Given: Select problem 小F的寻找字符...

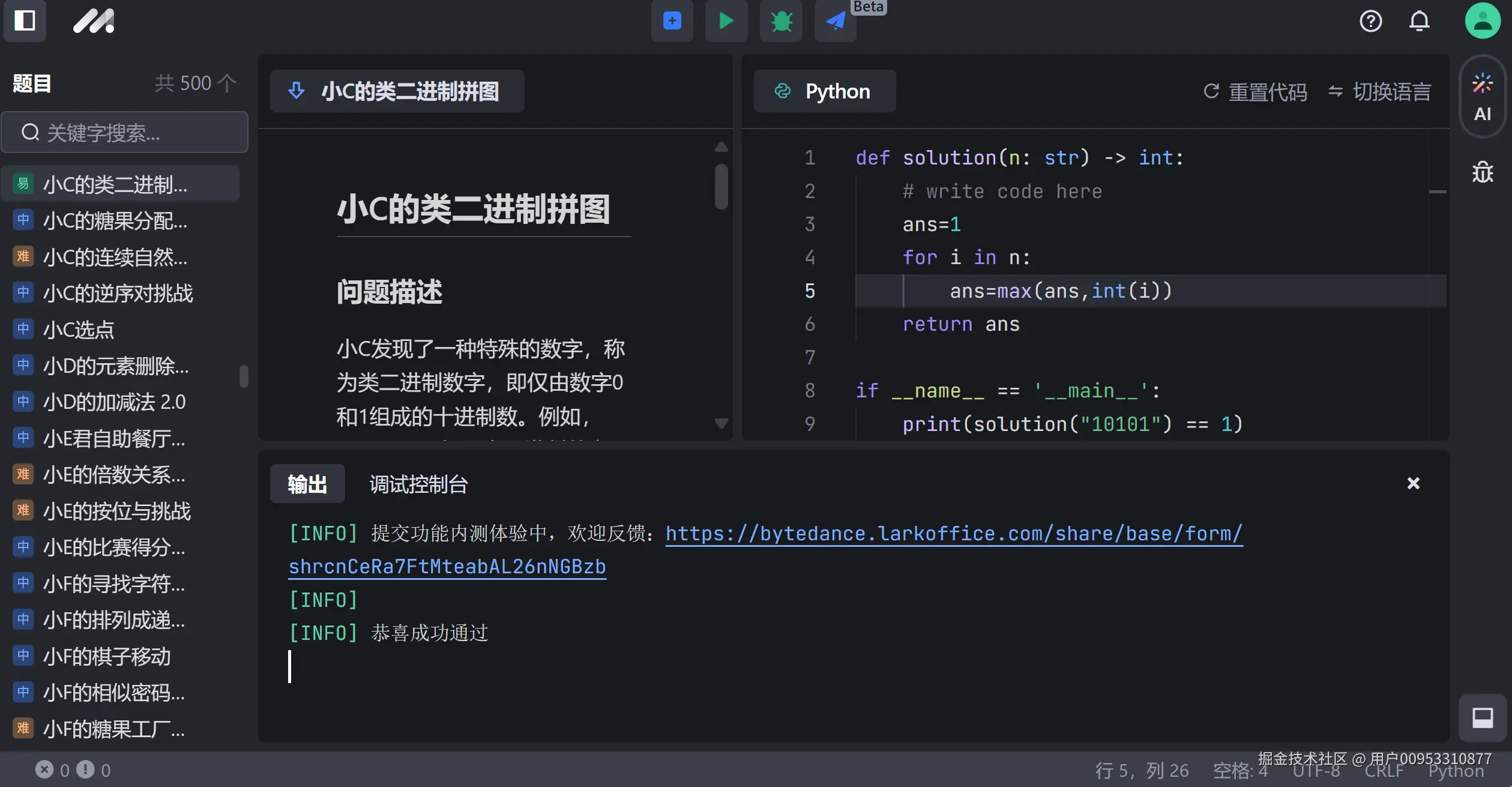Looking at the screenshot, I should click(x=120, y=583).
